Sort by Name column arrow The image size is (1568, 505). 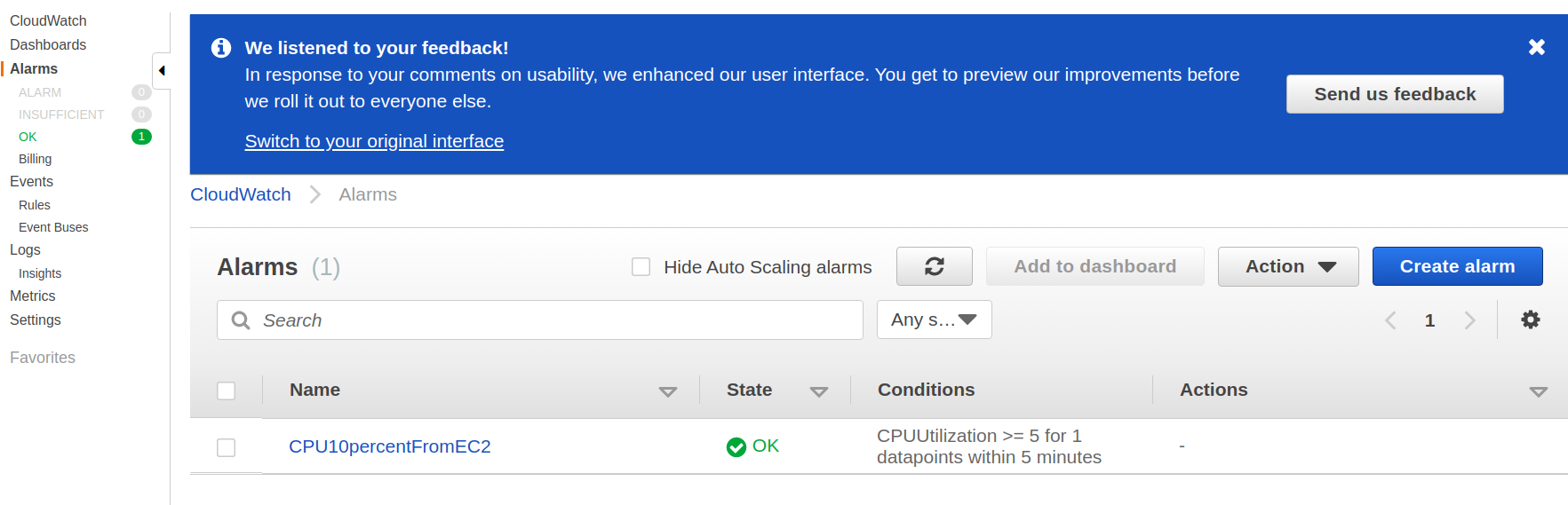click(667, 391)
